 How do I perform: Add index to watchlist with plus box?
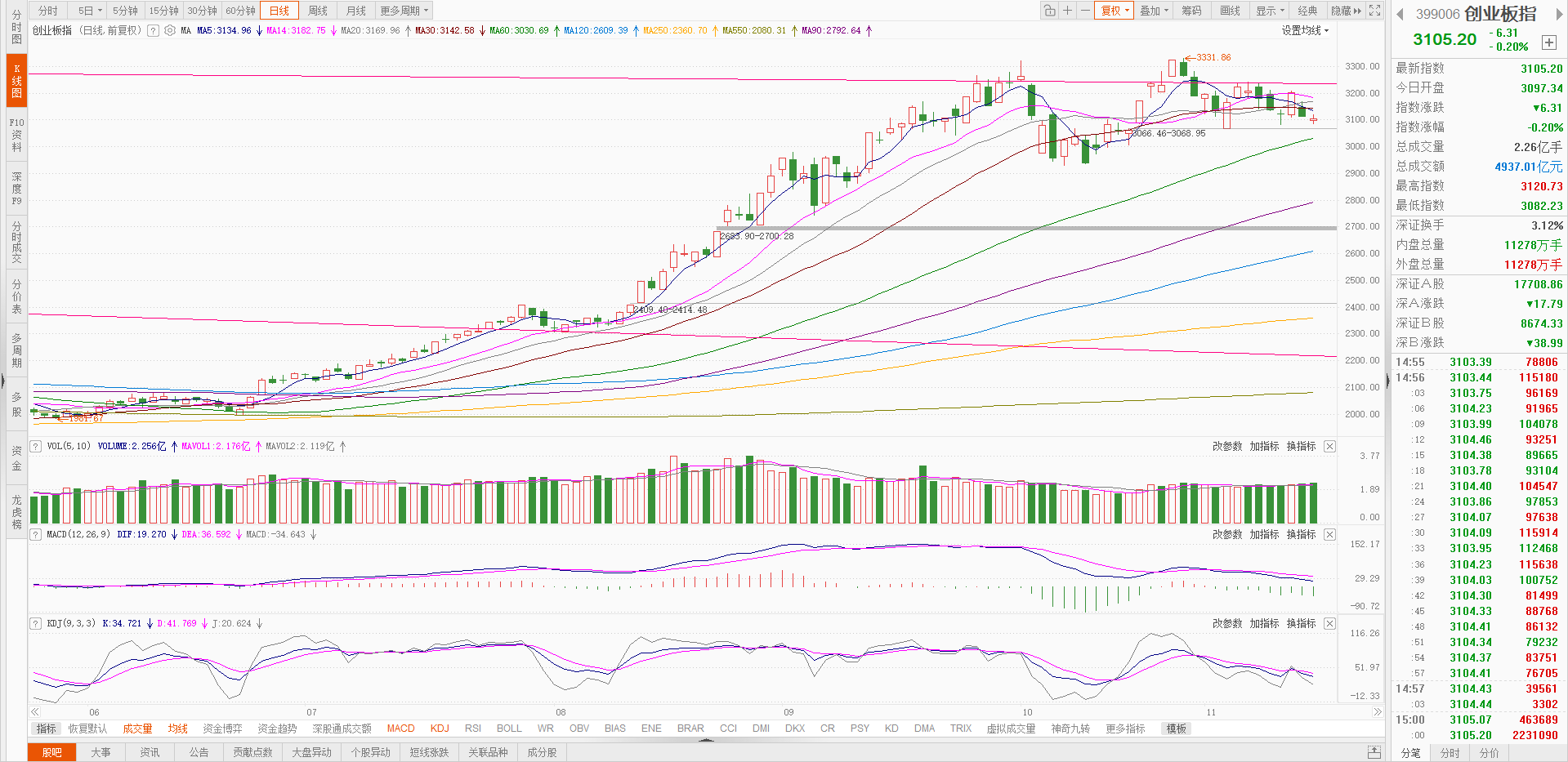[1548, 42]
